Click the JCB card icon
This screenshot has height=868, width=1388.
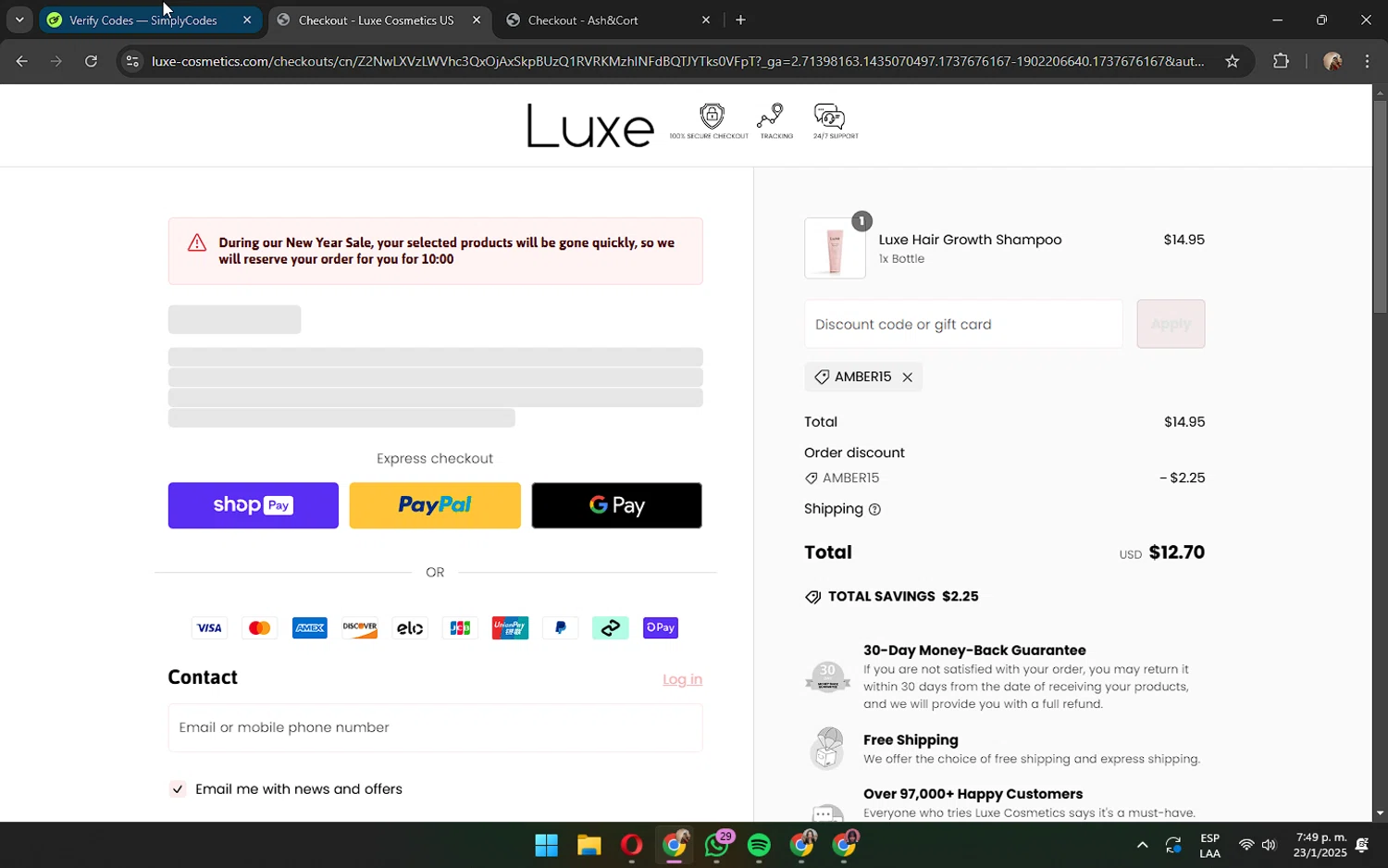coord(460,627)
